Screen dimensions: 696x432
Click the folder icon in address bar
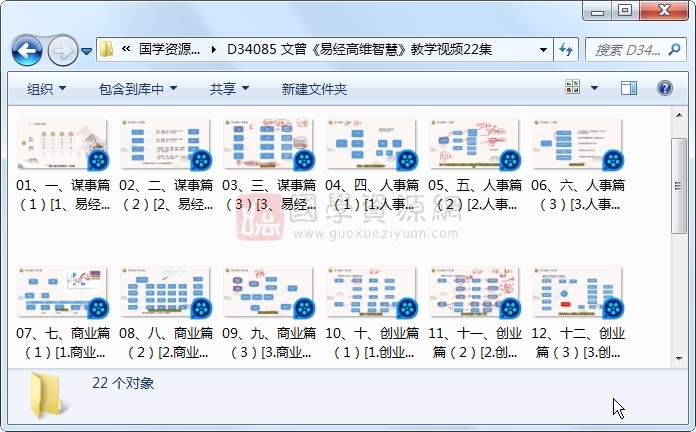tap(107, 49)
